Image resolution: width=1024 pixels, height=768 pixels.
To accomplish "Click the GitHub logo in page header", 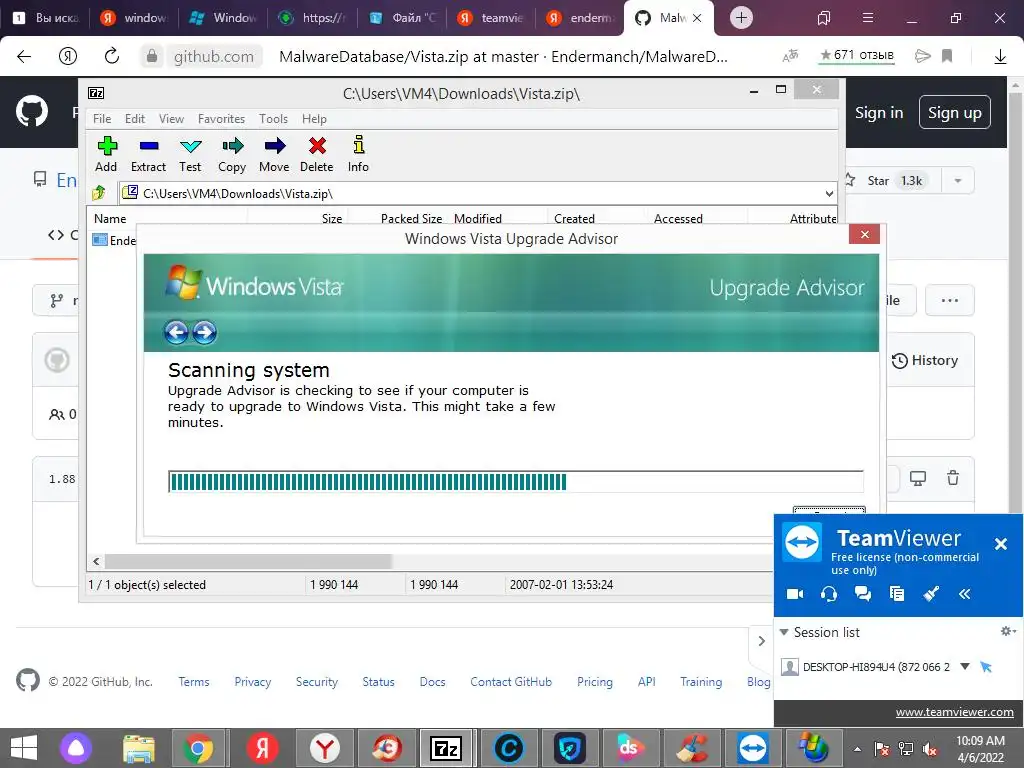I will [31, 111].
